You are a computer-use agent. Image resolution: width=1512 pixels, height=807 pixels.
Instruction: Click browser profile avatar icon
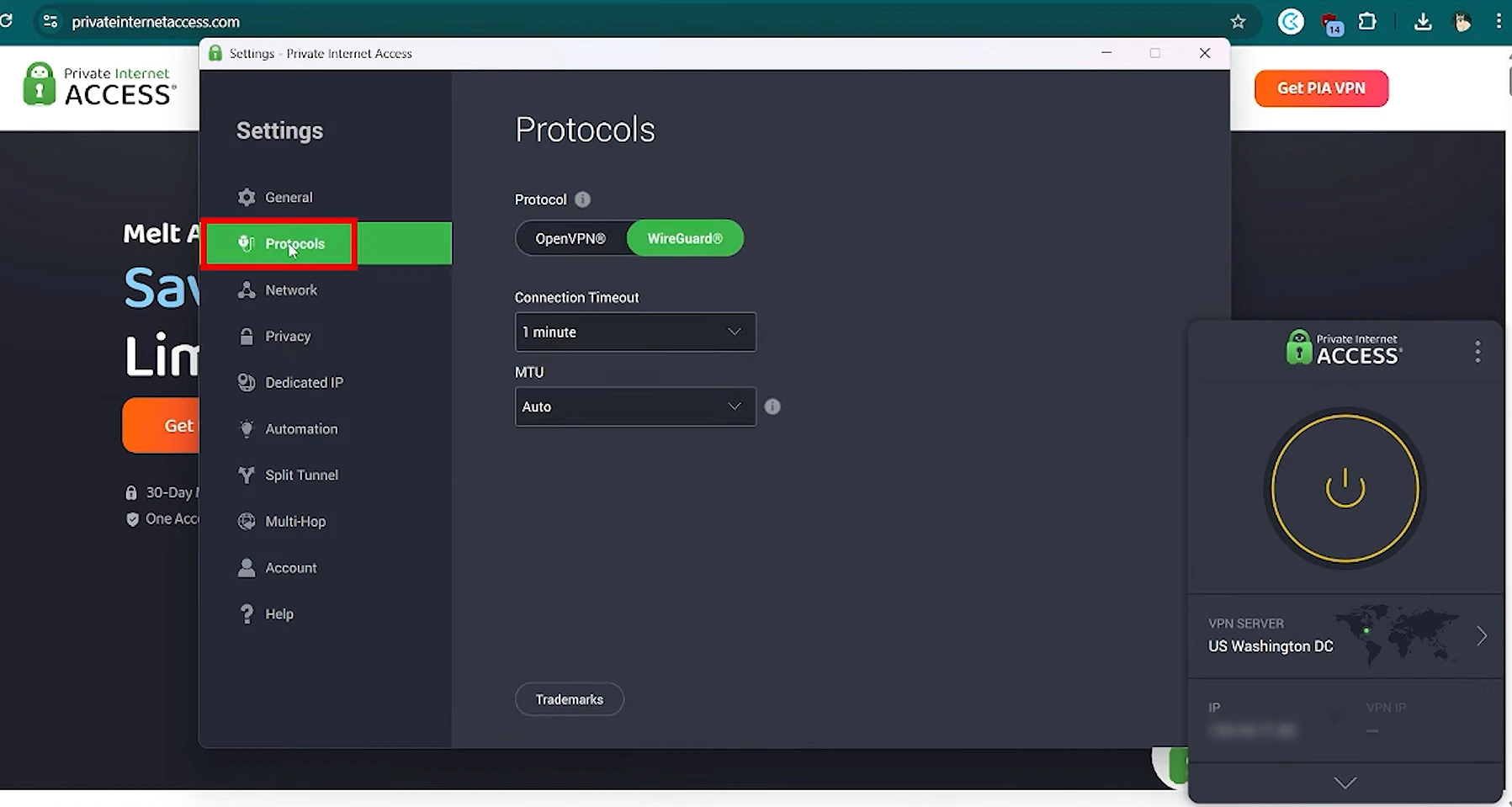tap(1462, 22)
